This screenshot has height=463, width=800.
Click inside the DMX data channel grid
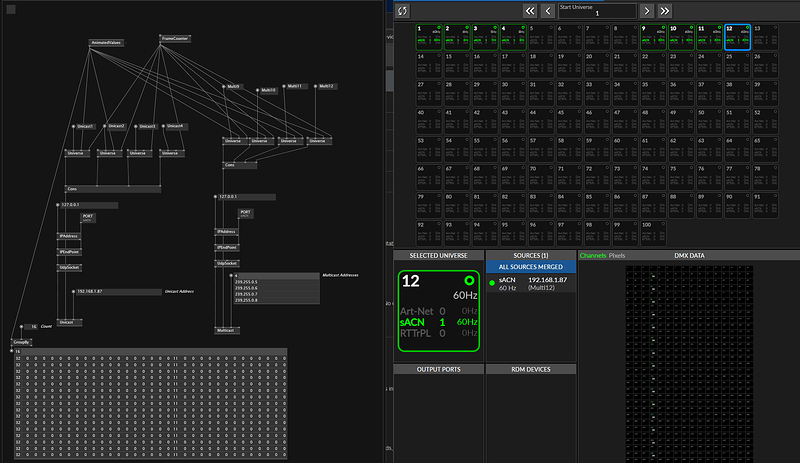(689, 363)
